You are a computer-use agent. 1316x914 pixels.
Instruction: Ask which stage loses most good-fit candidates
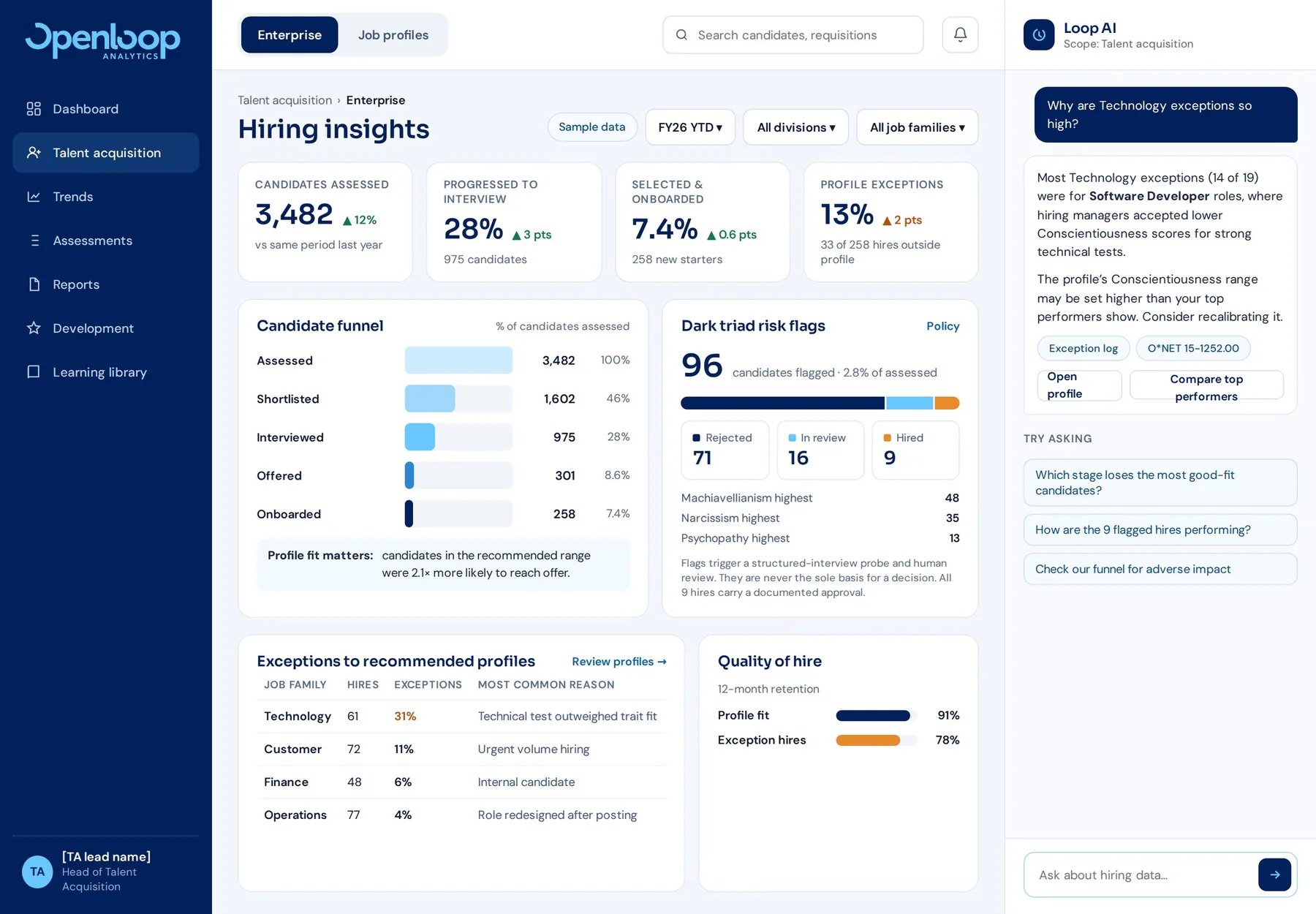[x=1160, y=483]
